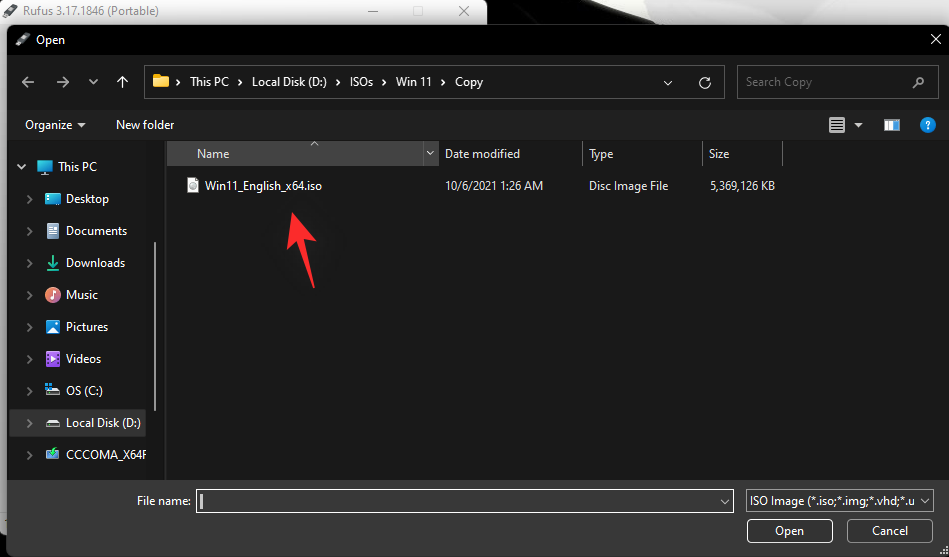Select Local Disk (D:) in breadcrumb
Image resolution: width=949 pixels, height=557 pixels.
click(289, 82)
